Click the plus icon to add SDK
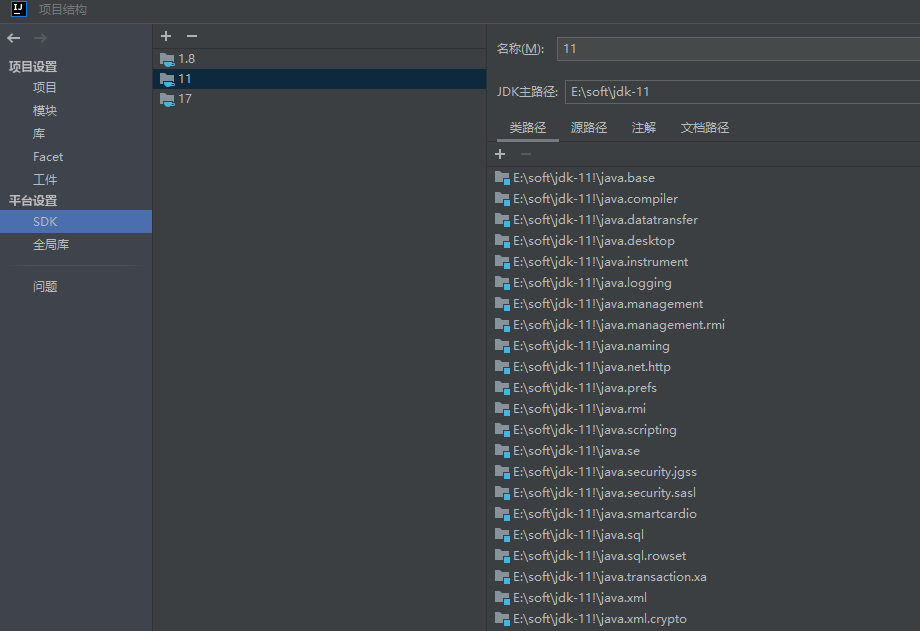920x631 pixels. click(x=166, y=36)
